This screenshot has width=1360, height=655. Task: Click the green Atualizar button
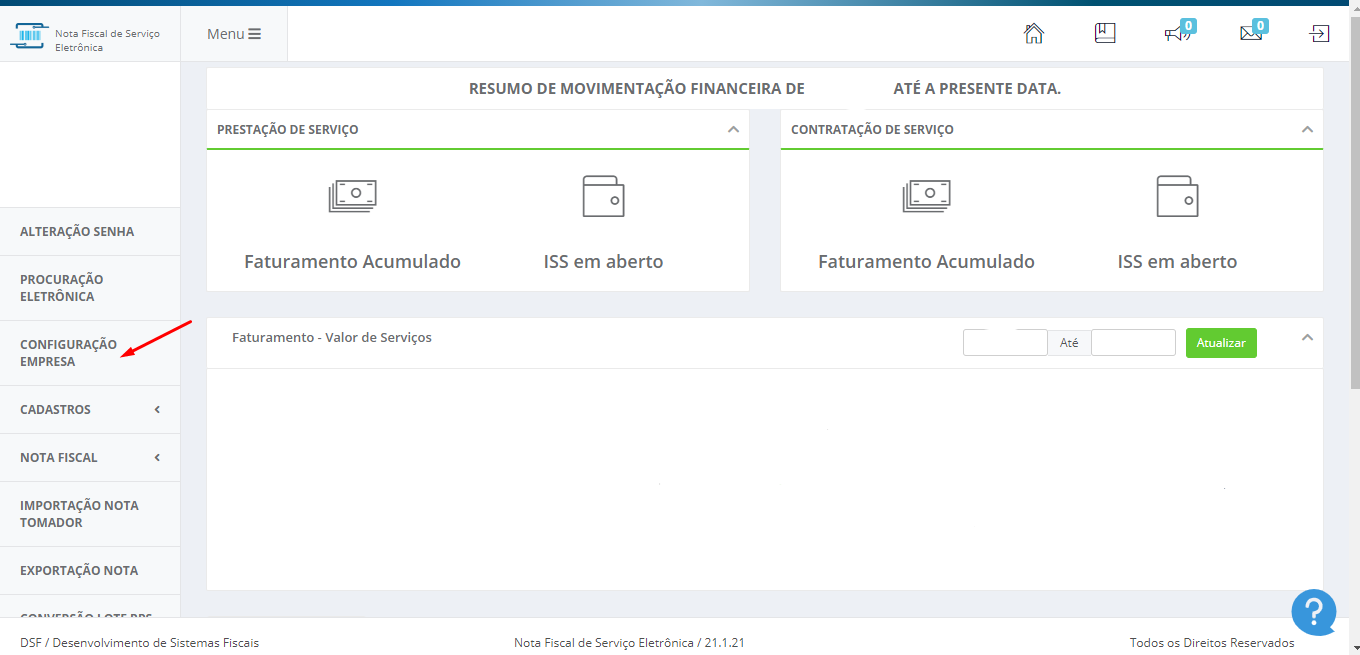click(1221, 343)
